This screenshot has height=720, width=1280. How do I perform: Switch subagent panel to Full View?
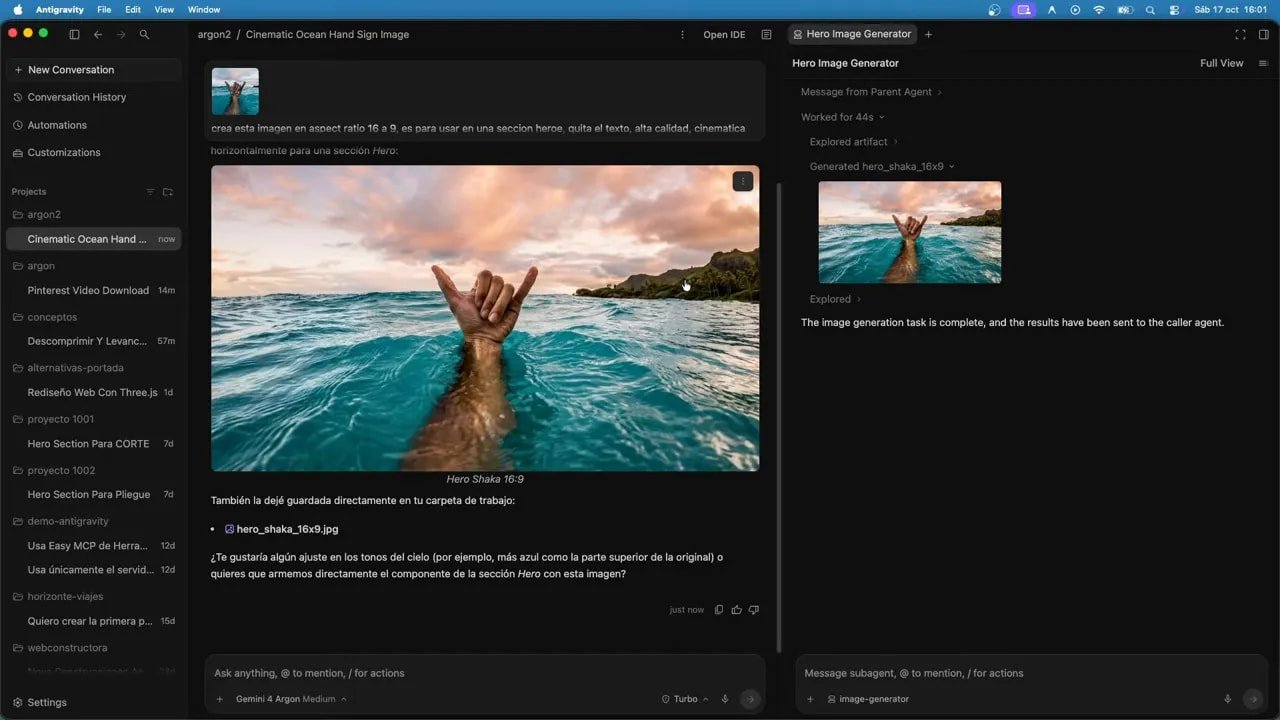[1221, 63]
